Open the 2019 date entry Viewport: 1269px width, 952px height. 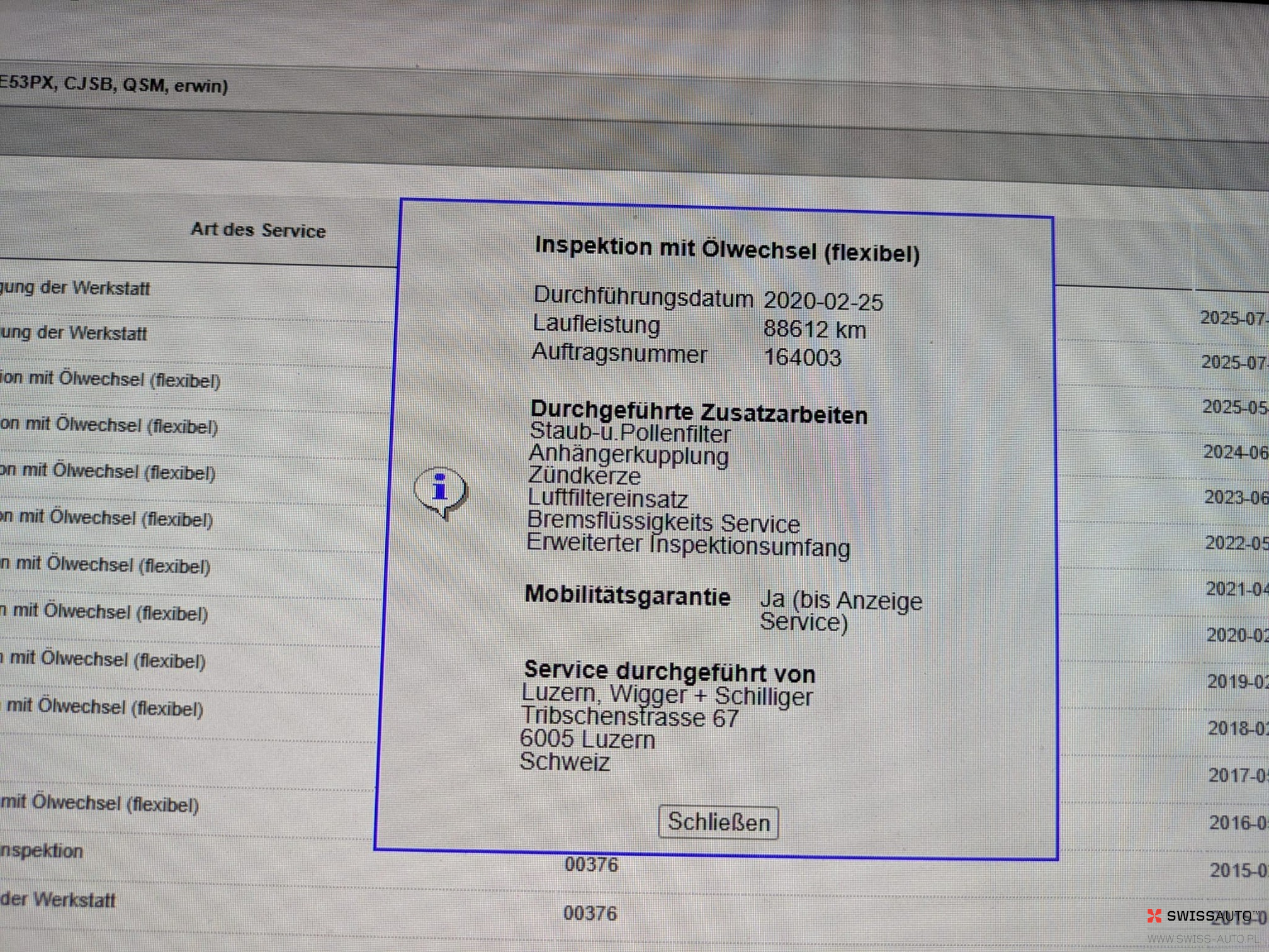(1238, 681)
